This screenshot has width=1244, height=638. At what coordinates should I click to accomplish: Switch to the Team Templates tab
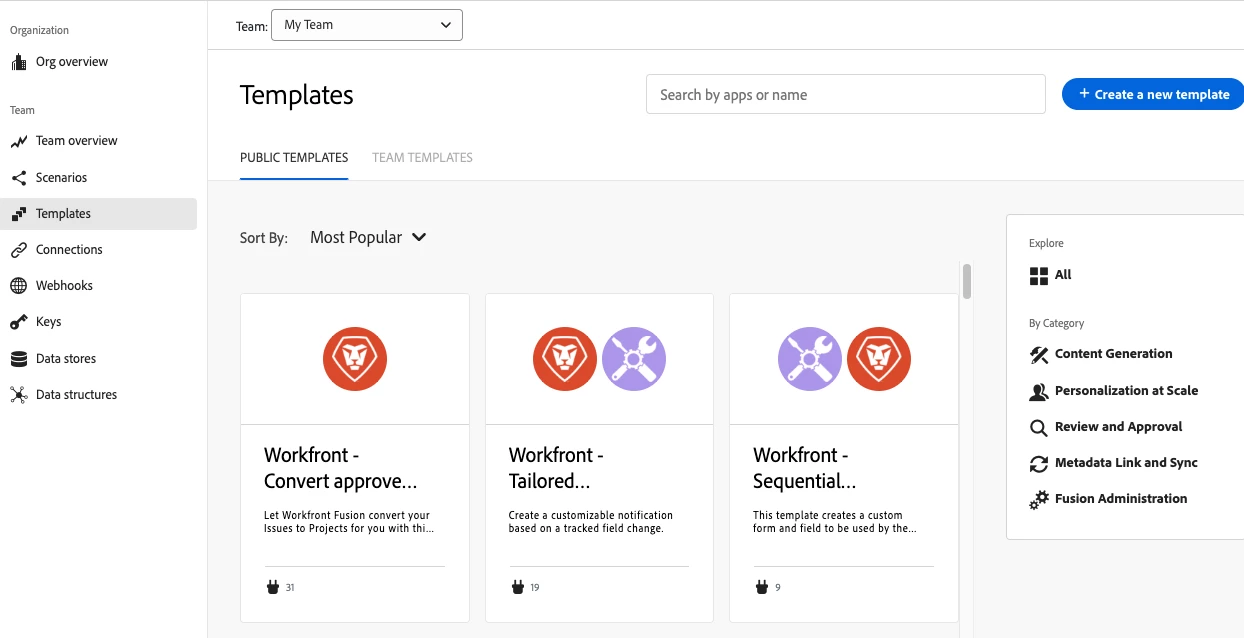[422, 158]
